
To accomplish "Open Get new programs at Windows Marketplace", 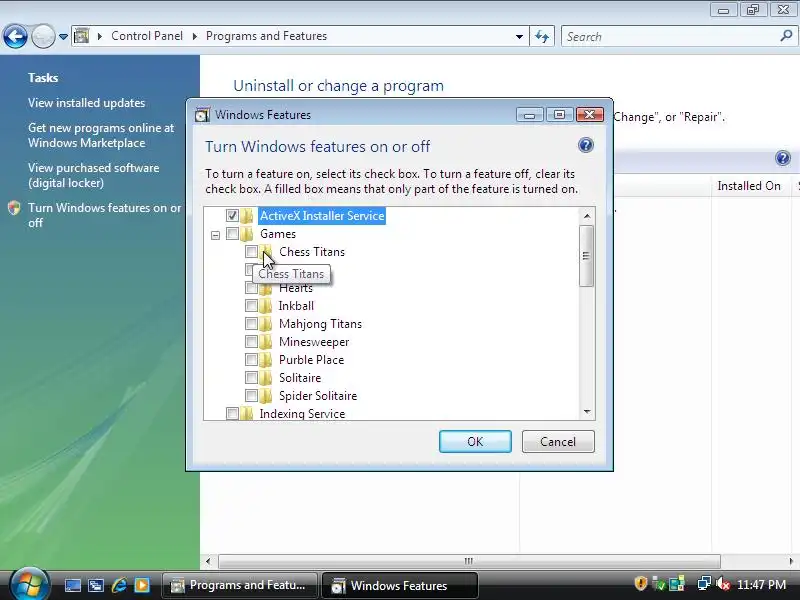I will pyautogui.click(x=101, y=135).
